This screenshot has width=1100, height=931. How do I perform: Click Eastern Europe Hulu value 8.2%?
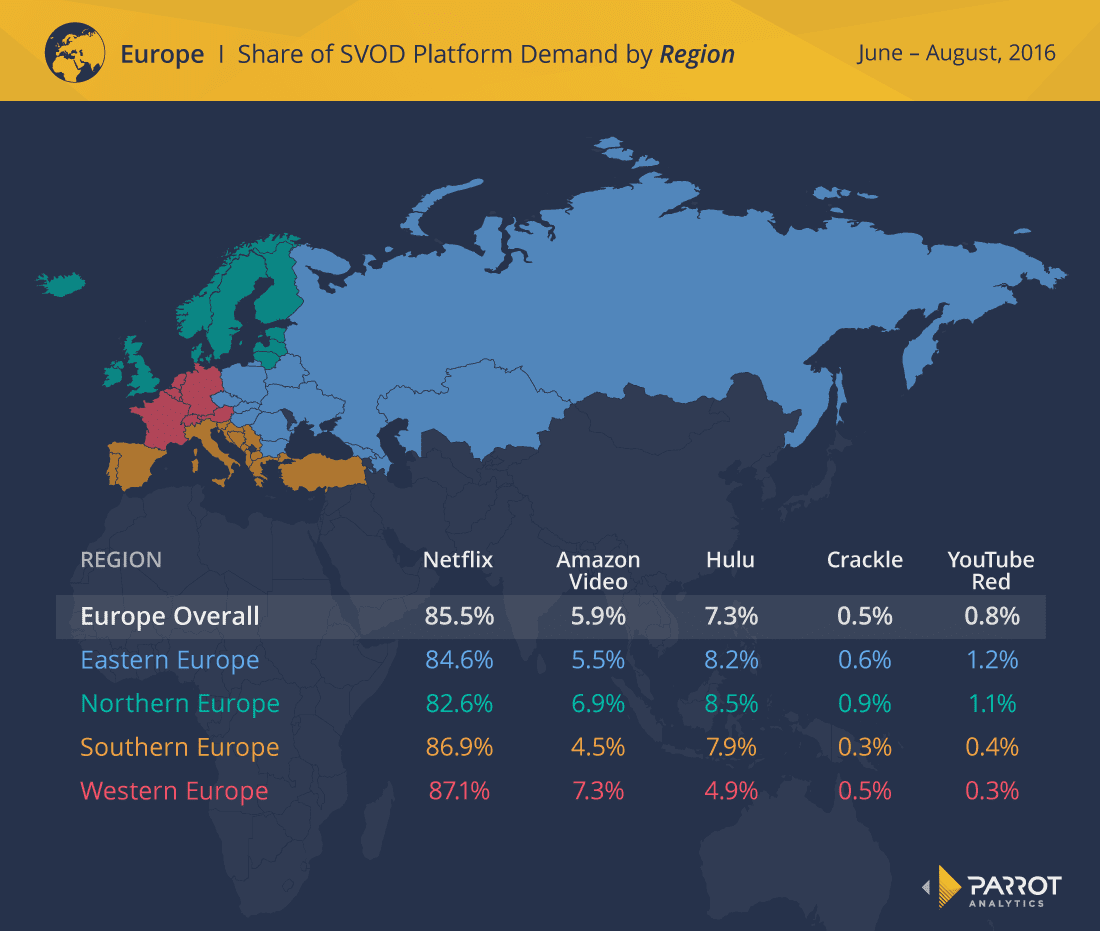pyautogui.click(x=731, y=660)
